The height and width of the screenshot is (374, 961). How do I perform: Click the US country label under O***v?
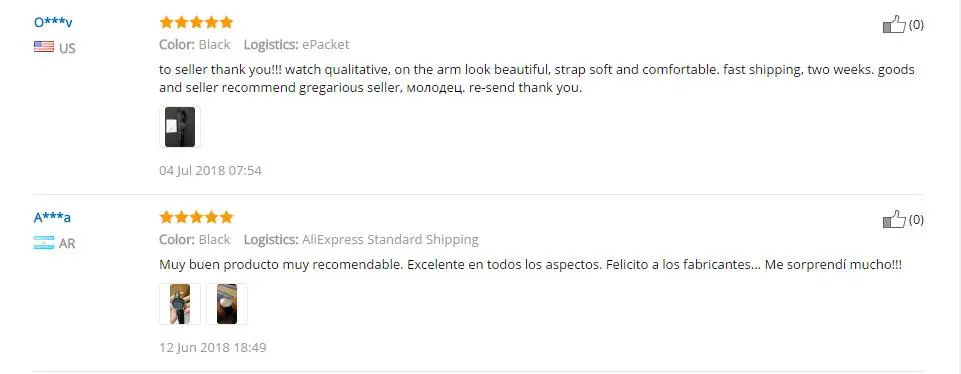pyautogui.click(x=67, y=48)
